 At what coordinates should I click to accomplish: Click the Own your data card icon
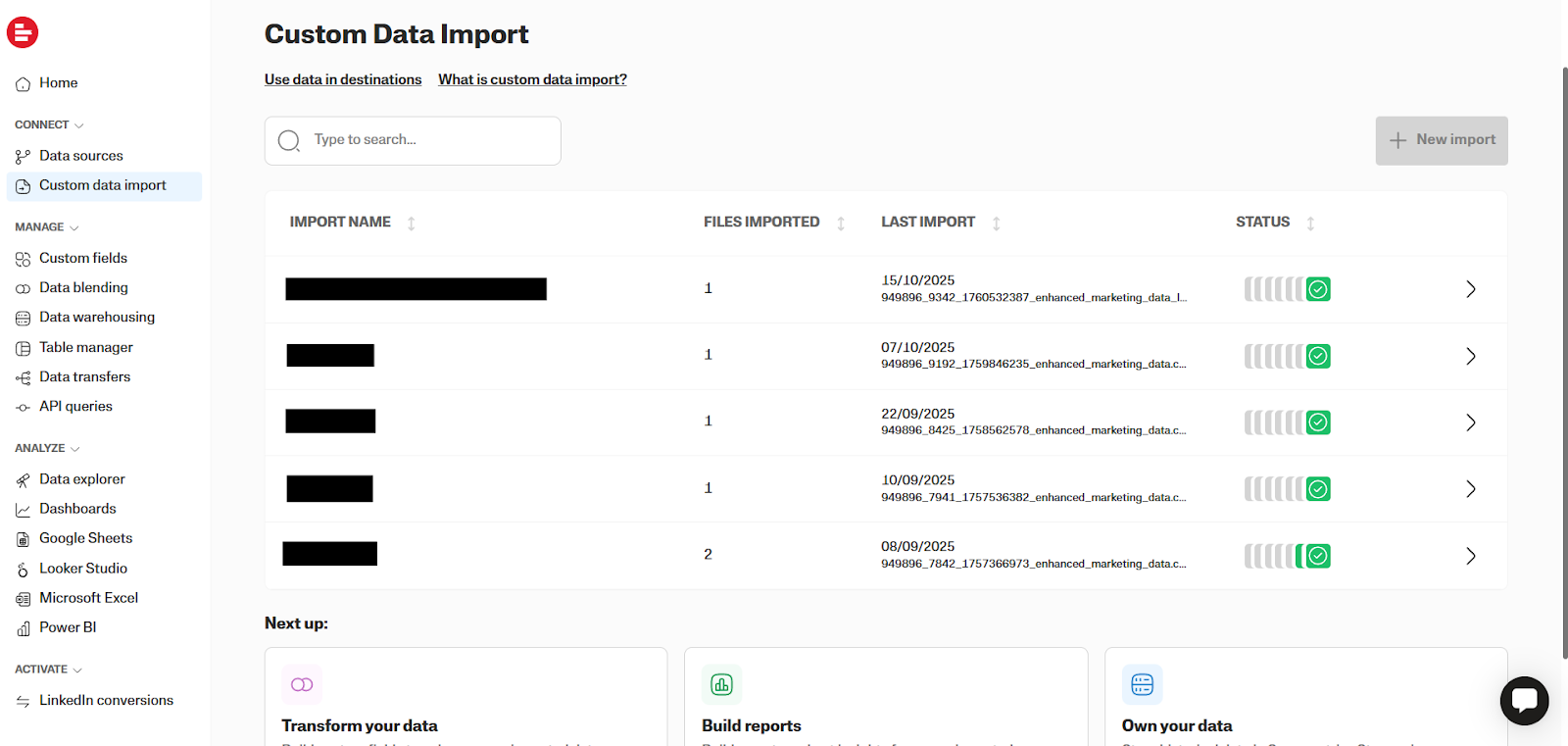(x=1143, y=684)
